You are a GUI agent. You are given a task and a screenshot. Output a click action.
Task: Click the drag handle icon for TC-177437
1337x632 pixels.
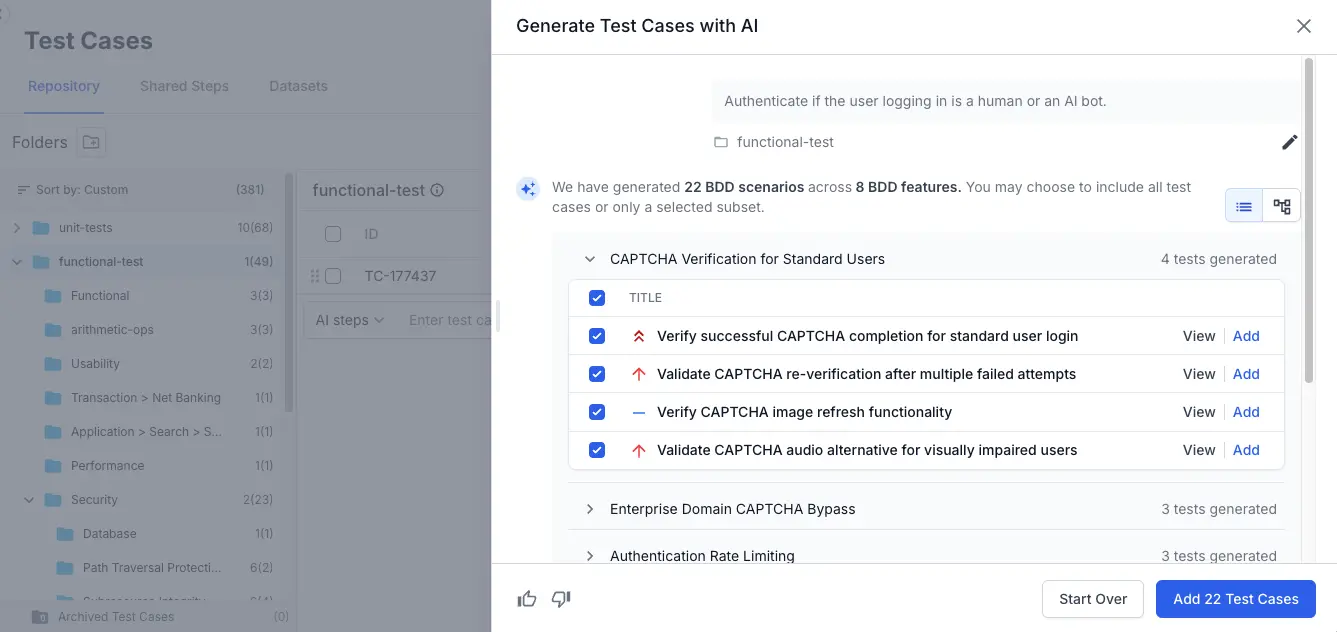click(316, 276)
